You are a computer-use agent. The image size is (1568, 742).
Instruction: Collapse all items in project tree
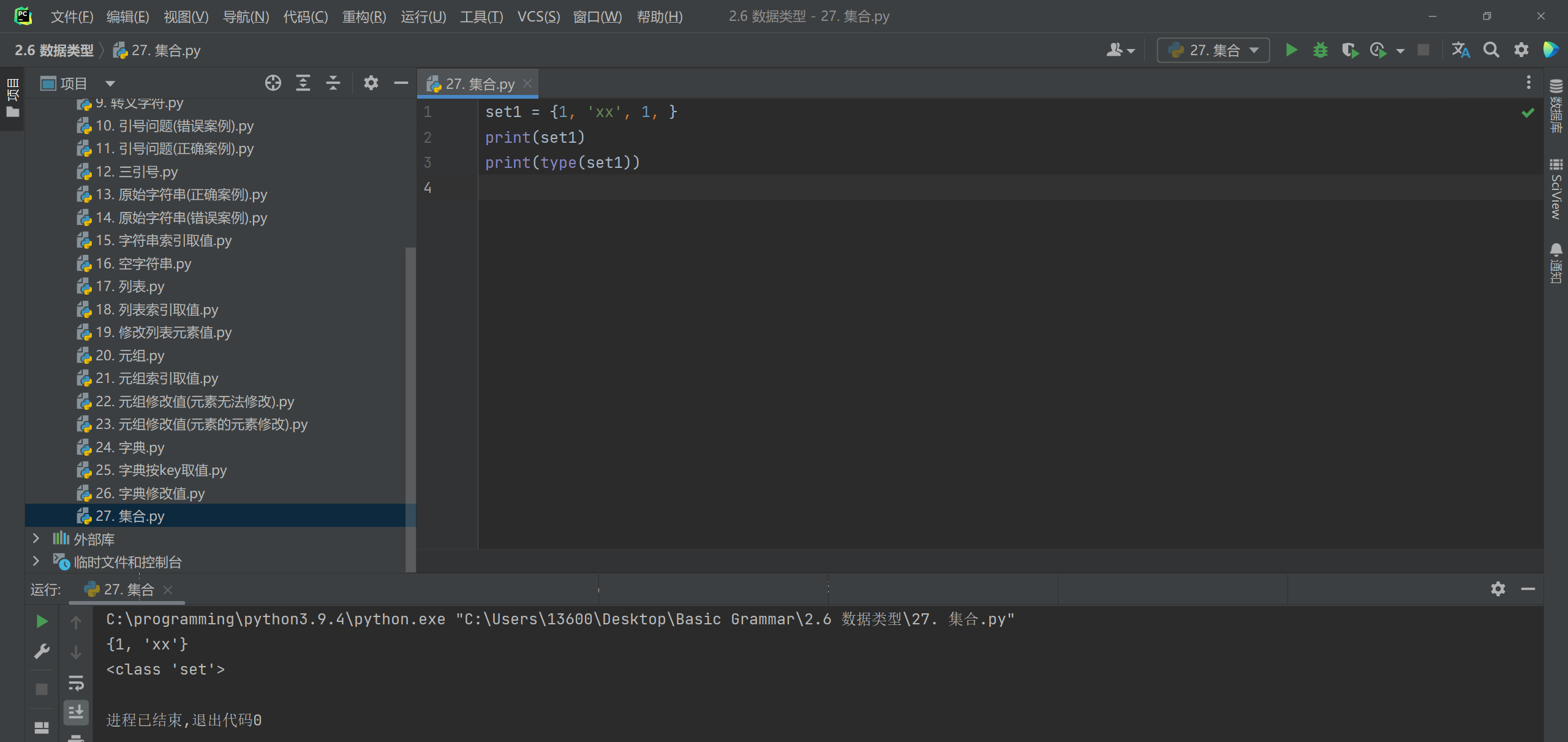pos(333,83)
